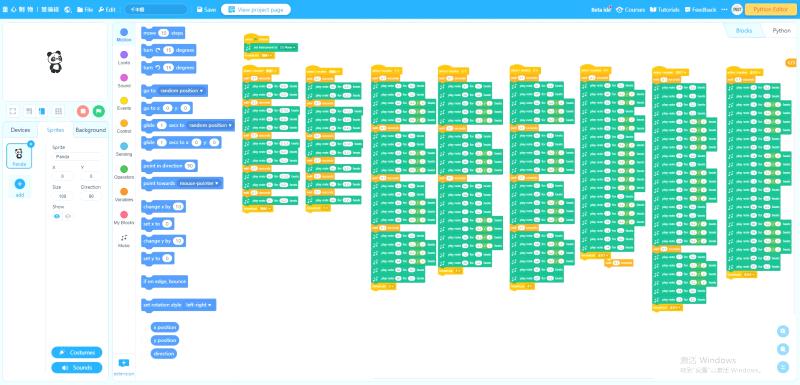Select the Motion blue color category circle
Image resolution: width=800 pixels, height=385 pixels.
pyautogui.click(x=124, y=32)
